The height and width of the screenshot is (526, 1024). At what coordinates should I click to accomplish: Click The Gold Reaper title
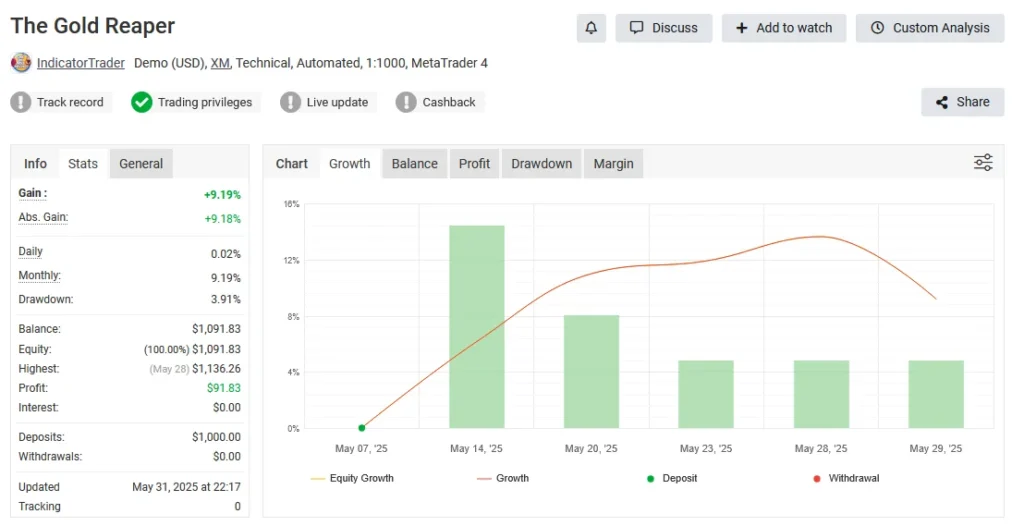click(x=93, y=26)
